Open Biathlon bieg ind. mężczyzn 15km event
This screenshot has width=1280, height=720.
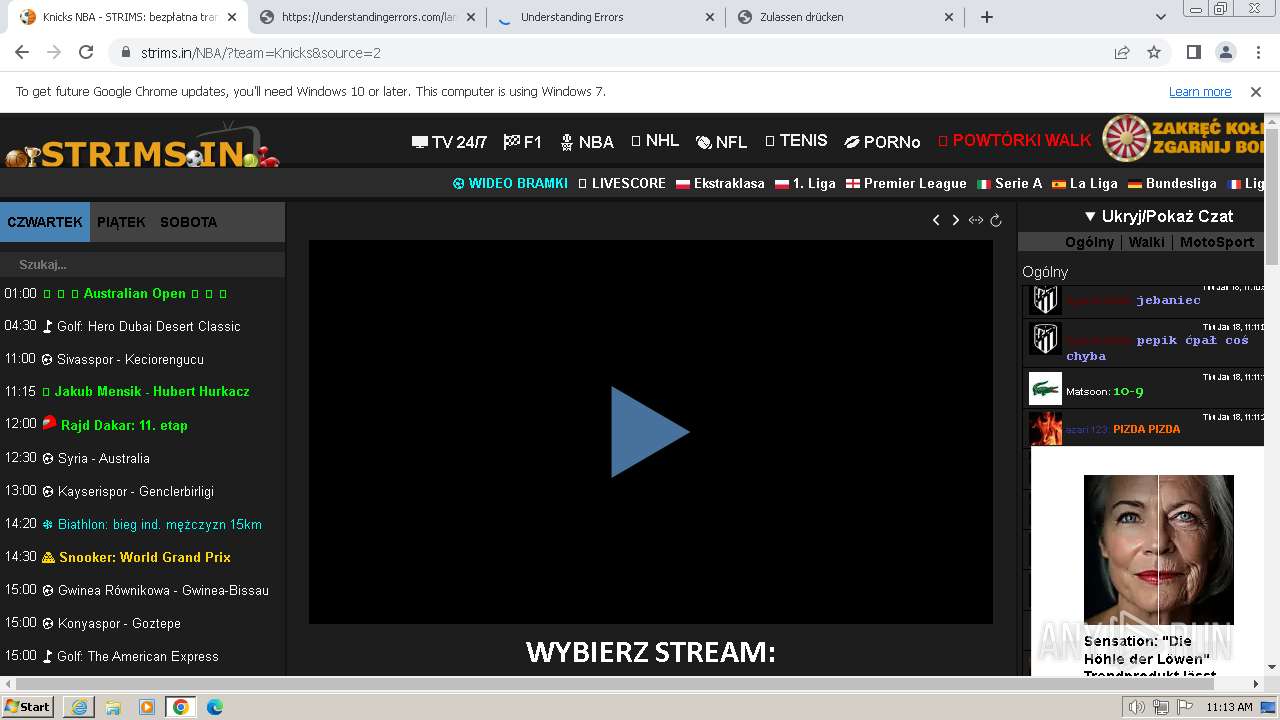click(152, 524)
